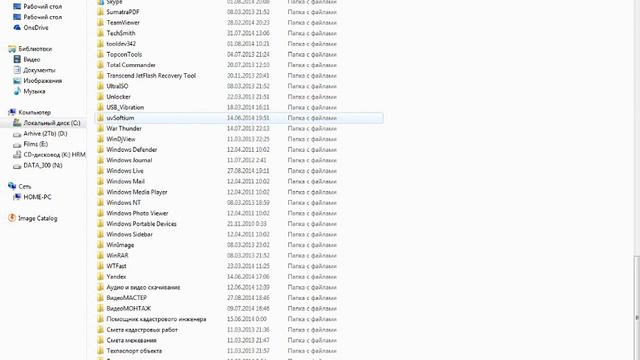Click the USB_Vibration folder icon
The image size is (640, 360).
[x=100, y=107]
